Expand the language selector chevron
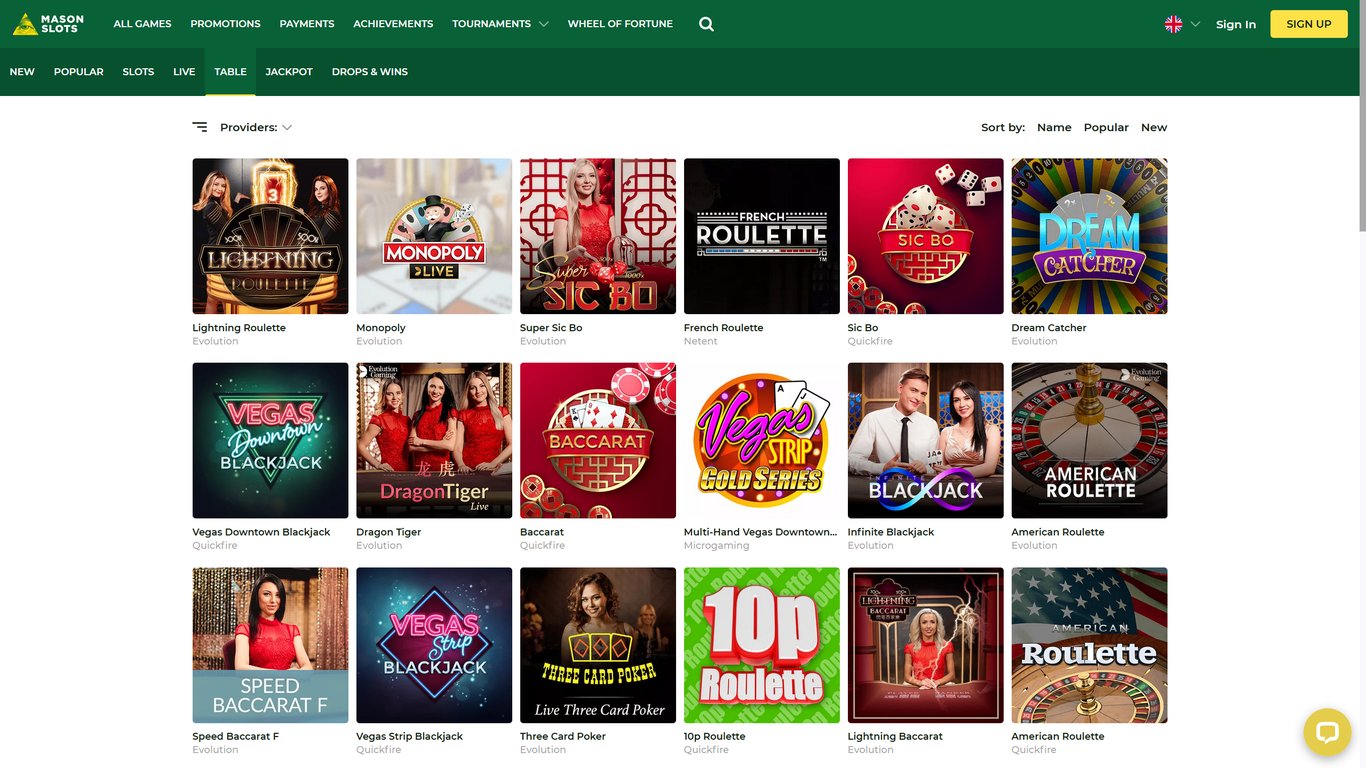Image resolution: width=1366 pixels, height=768 pixels. pos(1195,24)
